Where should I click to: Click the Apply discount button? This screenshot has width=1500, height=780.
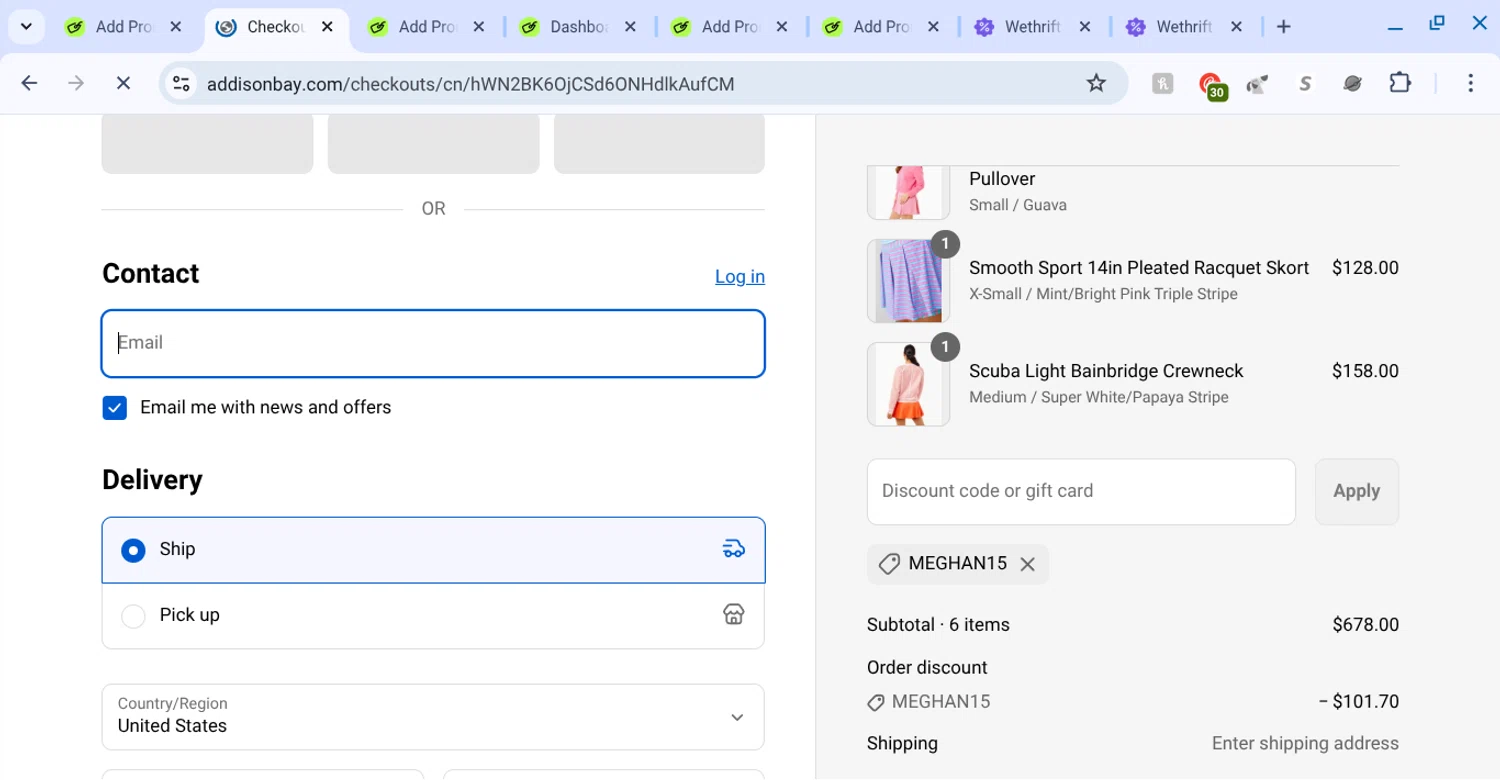pos(1356,492)
